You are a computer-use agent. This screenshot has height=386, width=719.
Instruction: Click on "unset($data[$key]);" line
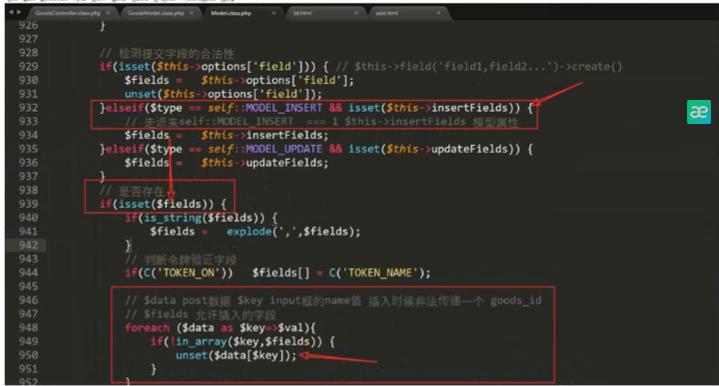tap(236, 355)
